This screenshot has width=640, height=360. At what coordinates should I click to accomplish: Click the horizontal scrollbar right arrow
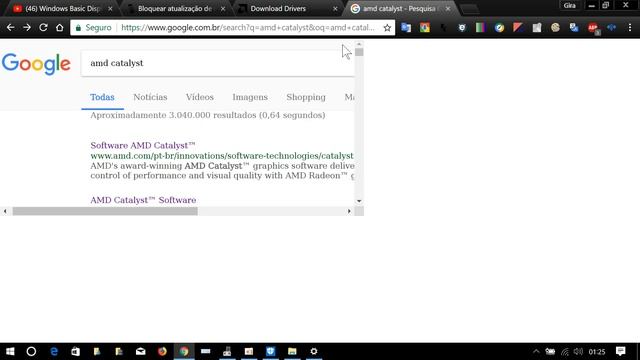(x=349, y=211)
